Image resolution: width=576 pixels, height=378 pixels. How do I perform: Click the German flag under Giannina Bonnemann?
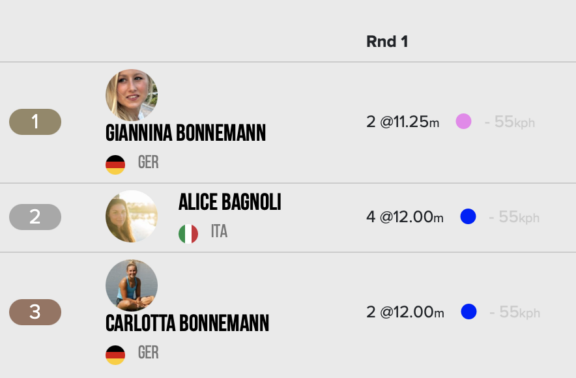point(115,165)
